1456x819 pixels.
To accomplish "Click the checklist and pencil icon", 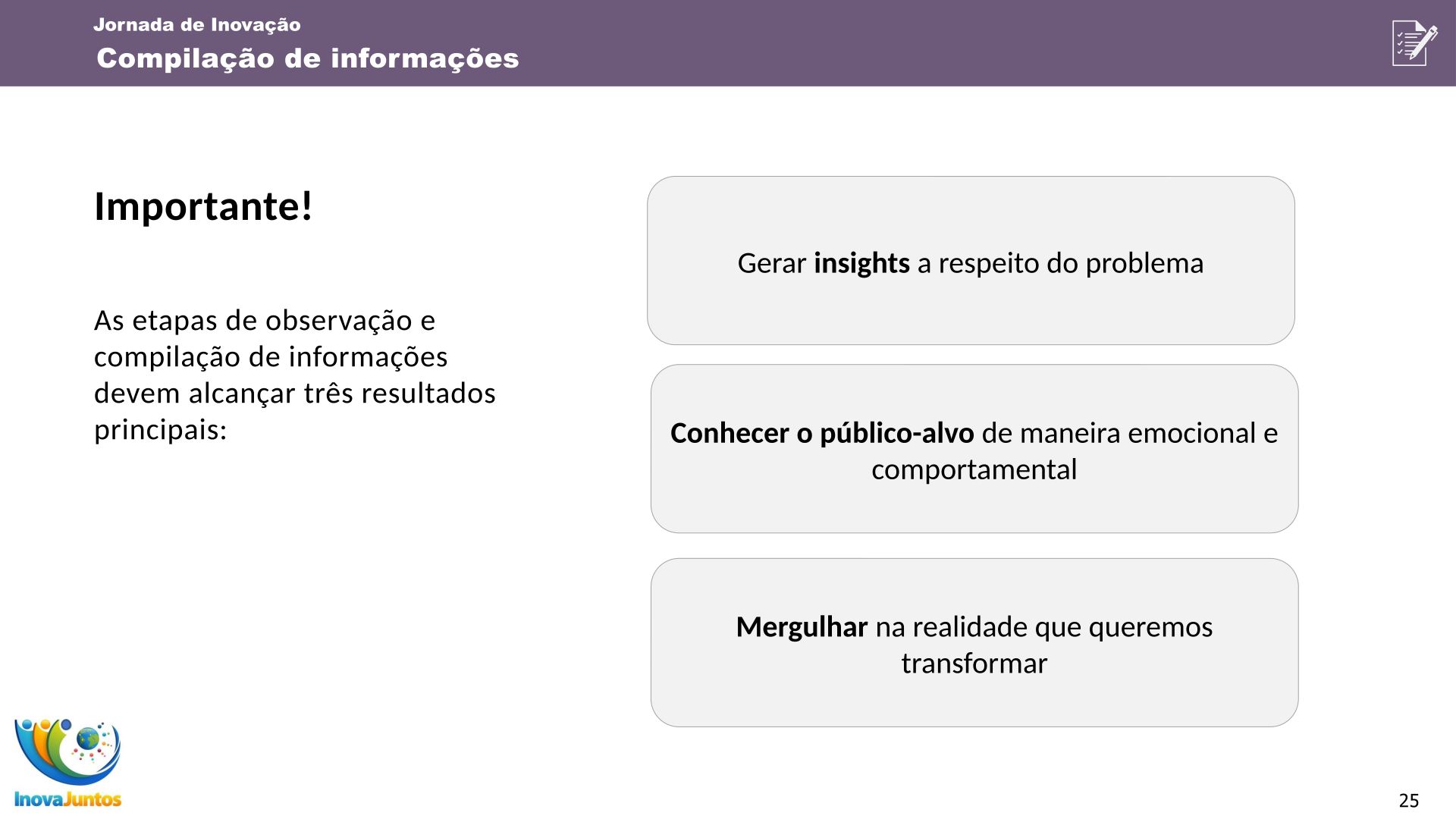I will tap(1414, 43).
